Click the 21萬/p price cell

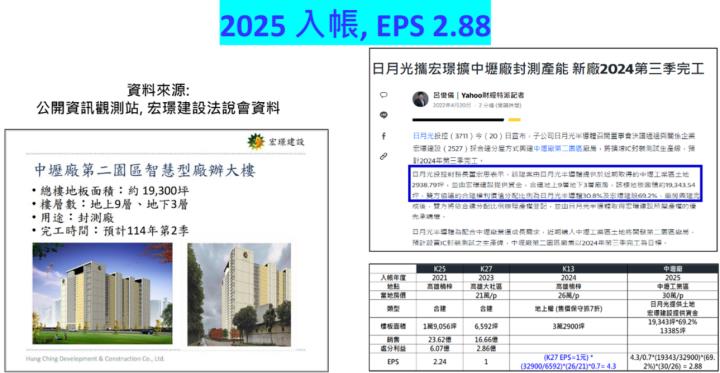[485, 295]
